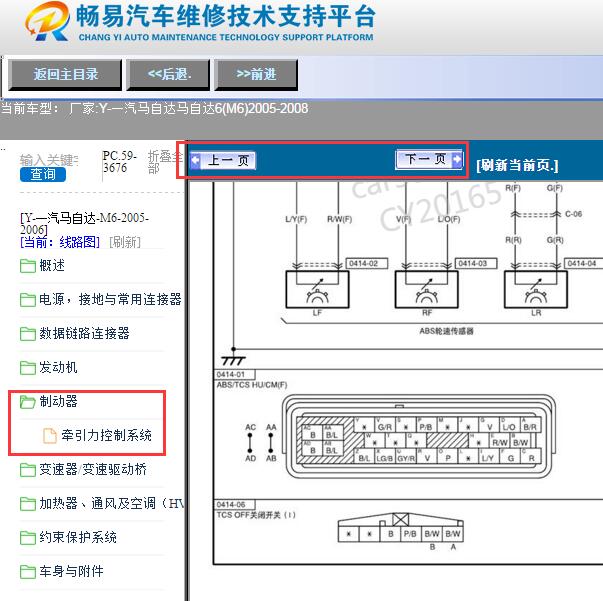Viewport: 603px width, 601px height.
Task: Click the folder icon beside 车身与附件
Action: [28, 571]
